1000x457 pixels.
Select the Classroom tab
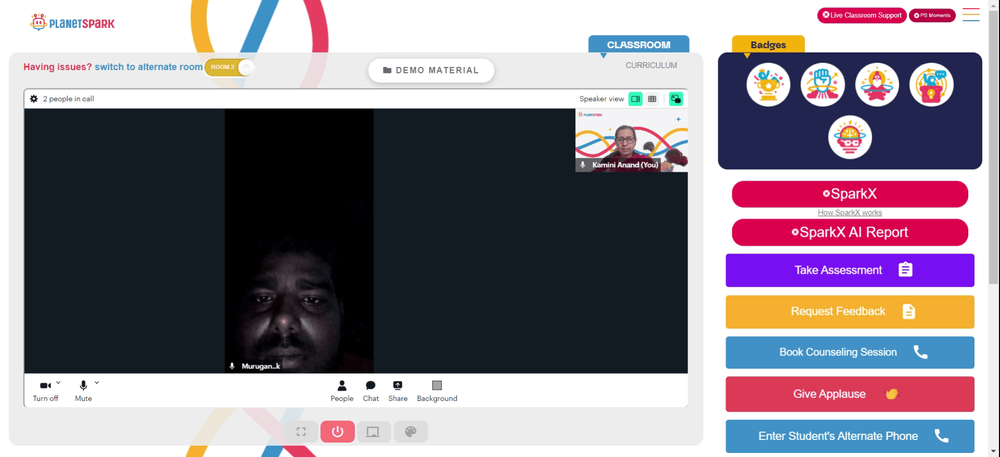click(x=638, y=45)
